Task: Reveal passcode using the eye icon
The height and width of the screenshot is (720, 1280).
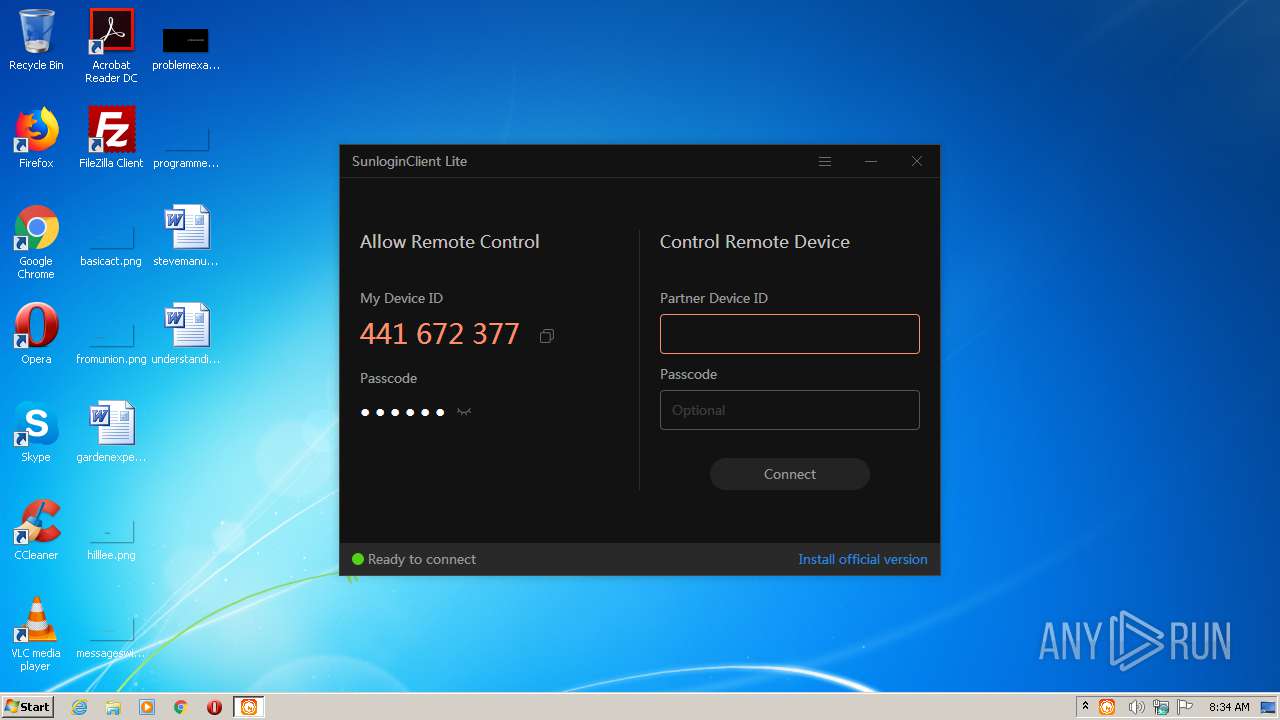Action: click(x=464, y=412)
